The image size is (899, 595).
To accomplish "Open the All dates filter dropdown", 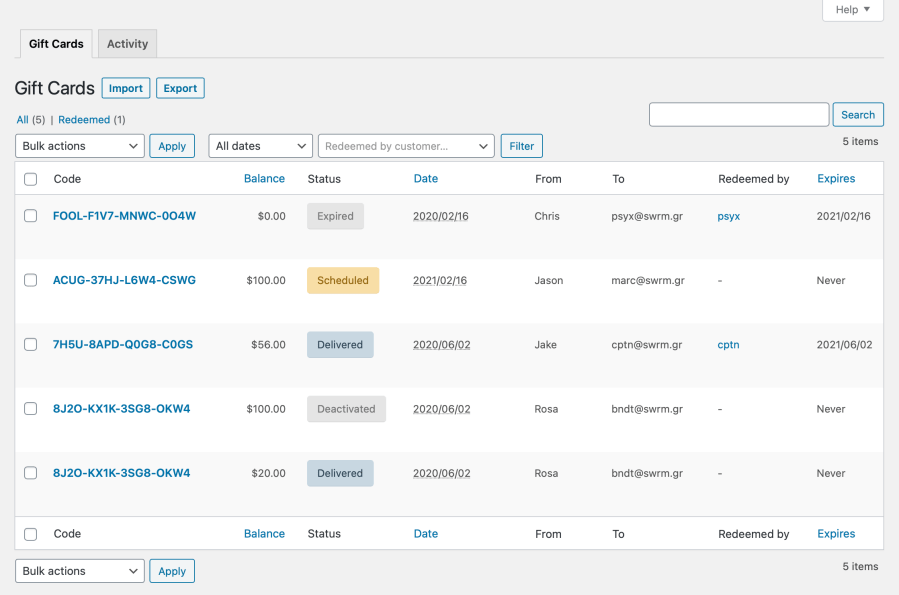I will (x=259, y=145).
